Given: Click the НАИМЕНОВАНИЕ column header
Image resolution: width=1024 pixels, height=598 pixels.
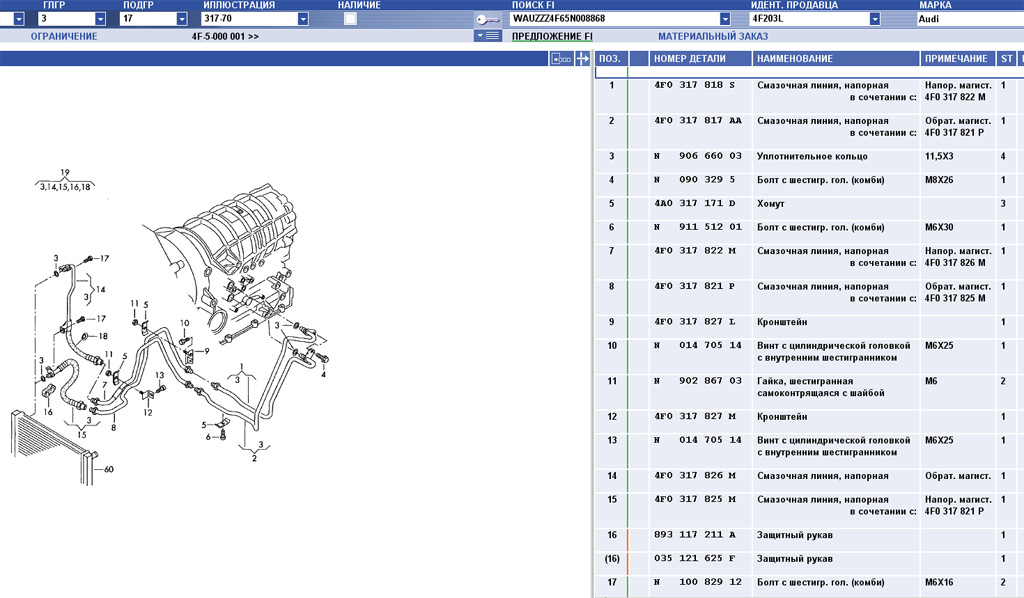Looking at the screenshot, I should (836, 59).
